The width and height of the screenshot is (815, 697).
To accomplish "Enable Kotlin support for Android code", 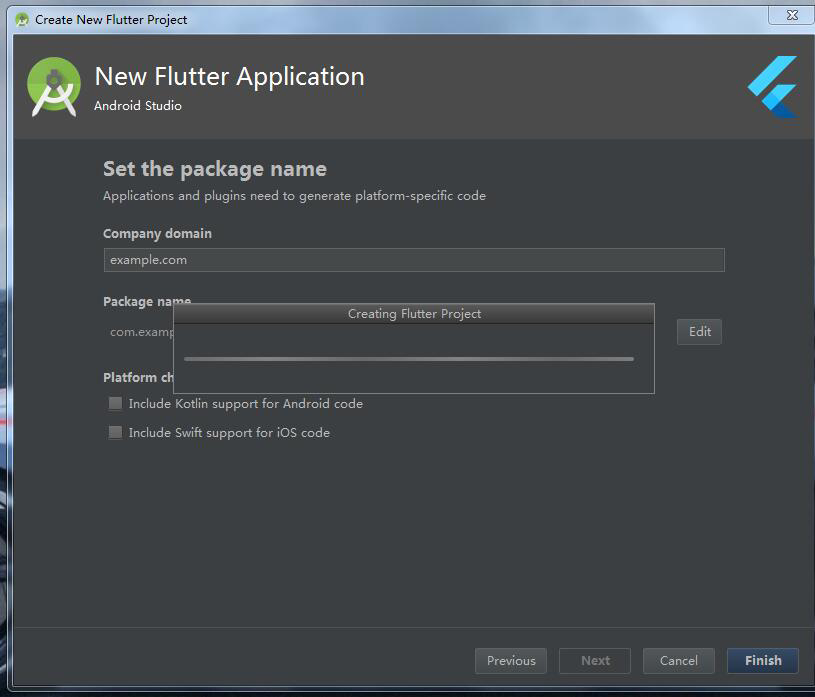I will [x=115, y=403].
